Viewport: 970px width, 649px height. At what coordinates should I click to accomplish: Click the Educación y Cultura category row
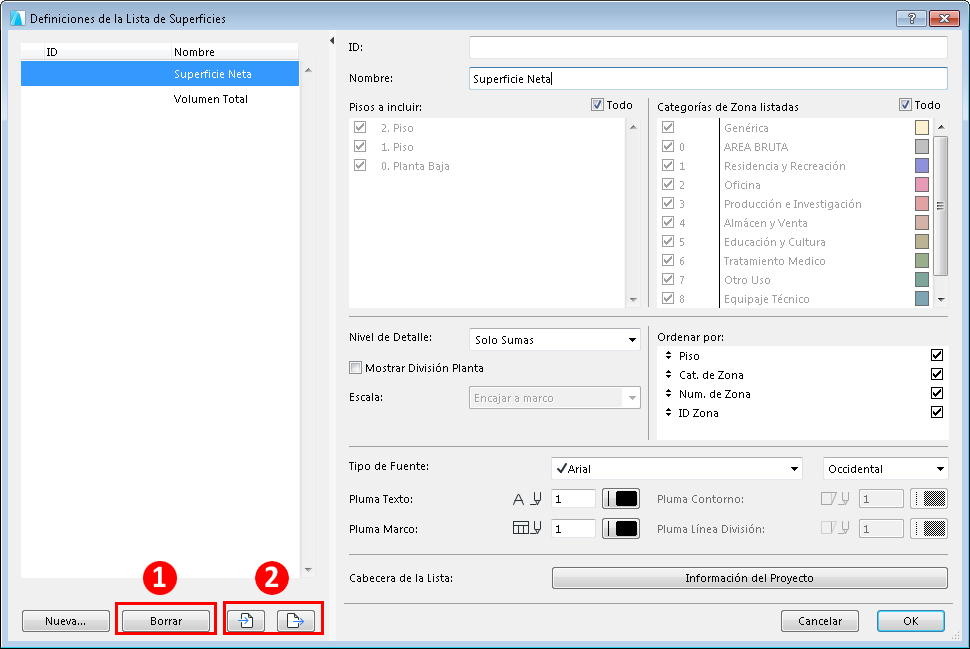(795, 242)
